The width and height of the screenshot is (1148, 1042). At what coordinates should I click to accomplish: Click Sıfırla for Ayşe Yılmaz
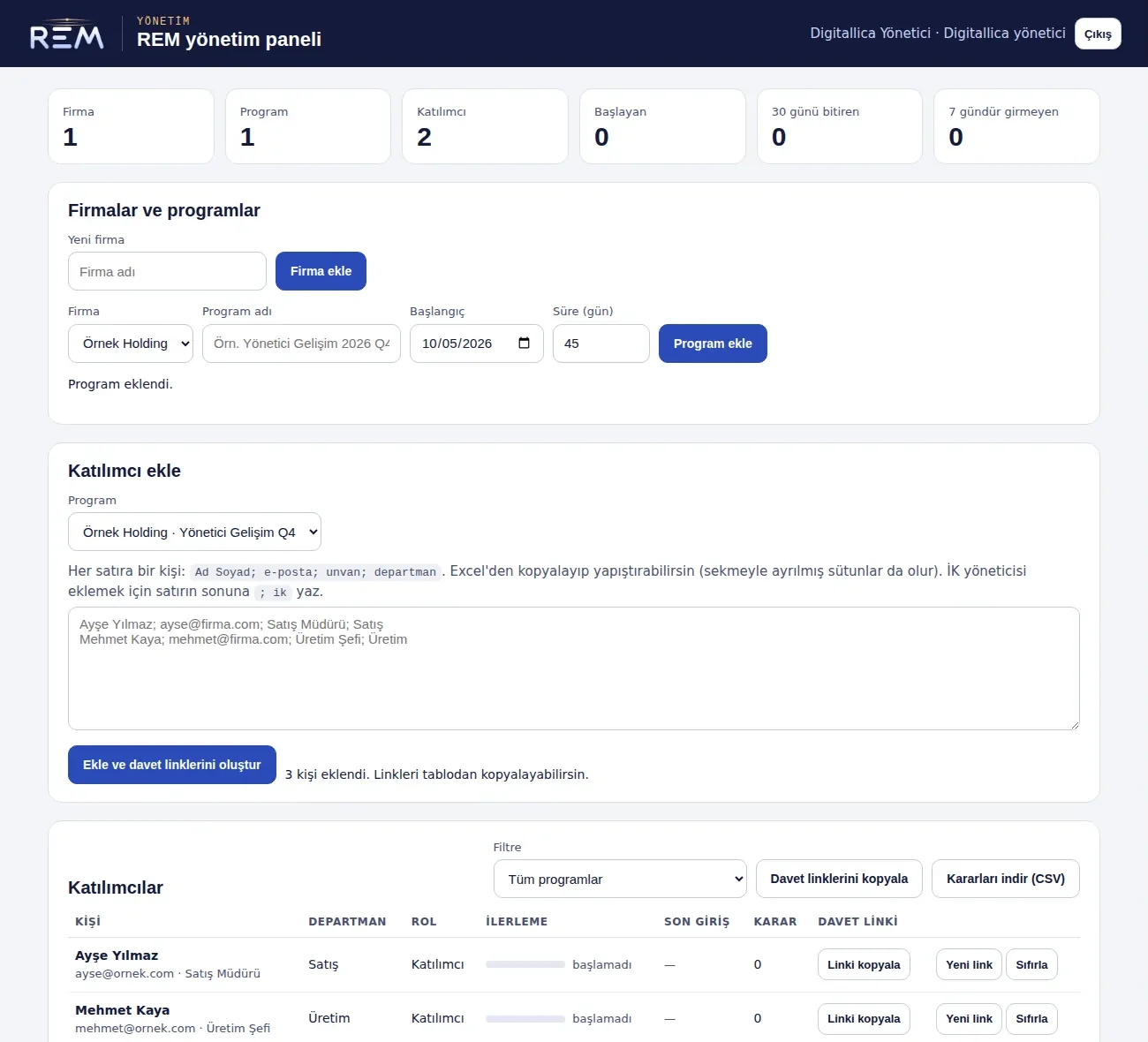click(x=1031, y=964)
